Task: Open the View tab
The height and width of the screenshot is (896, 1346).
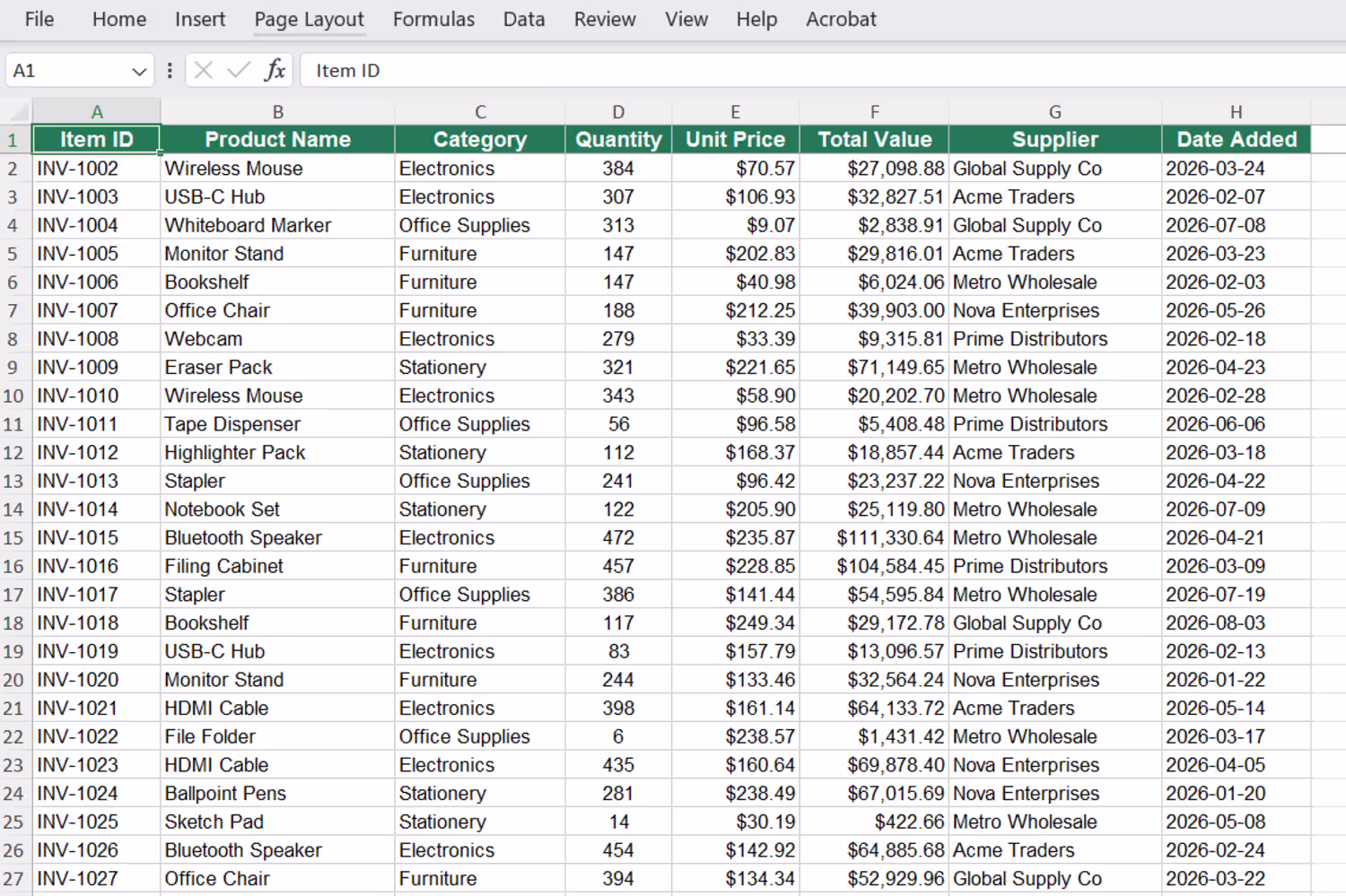Action: click(686, 19)
